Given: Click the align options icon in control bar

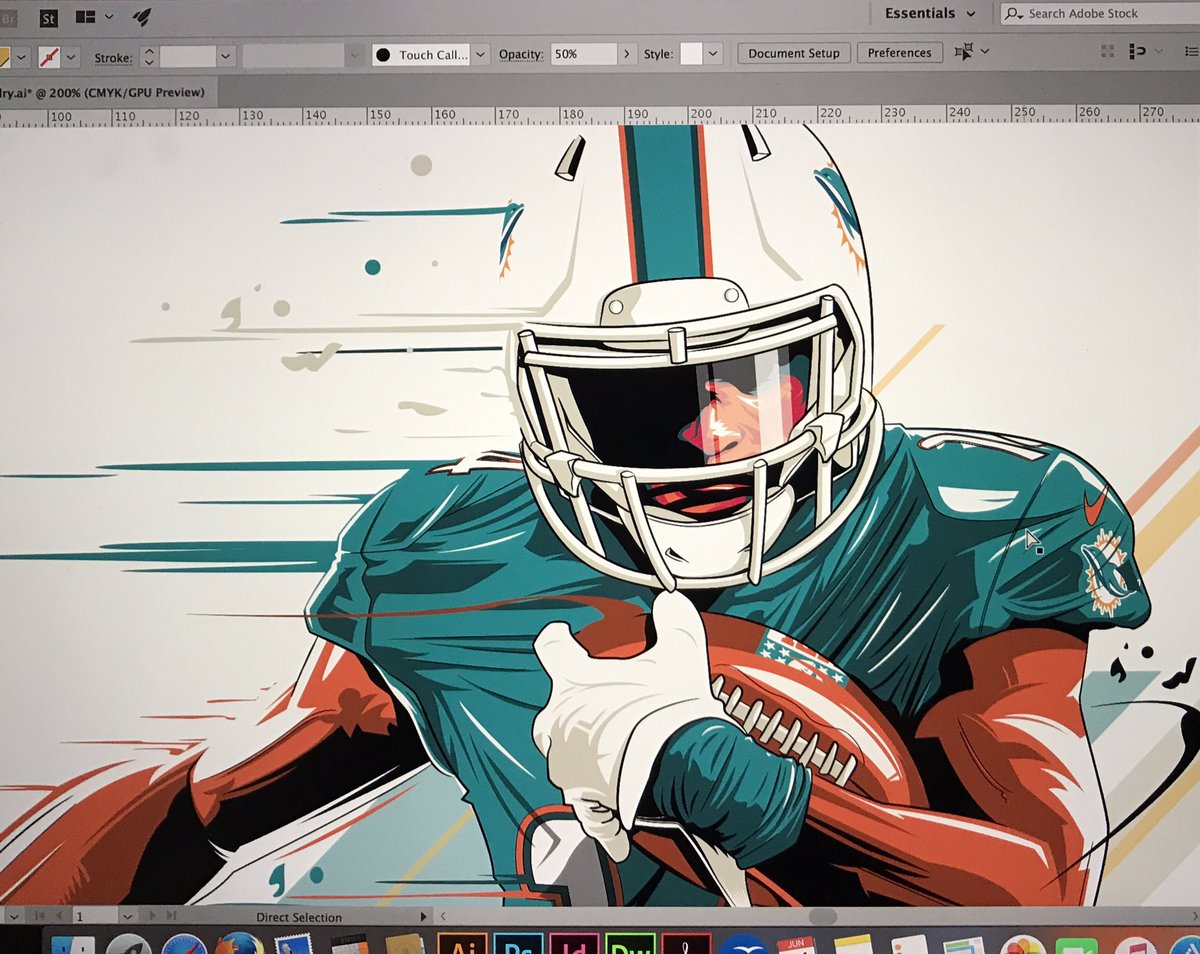Looking at the screenshot, I should tap(1137, 51).
